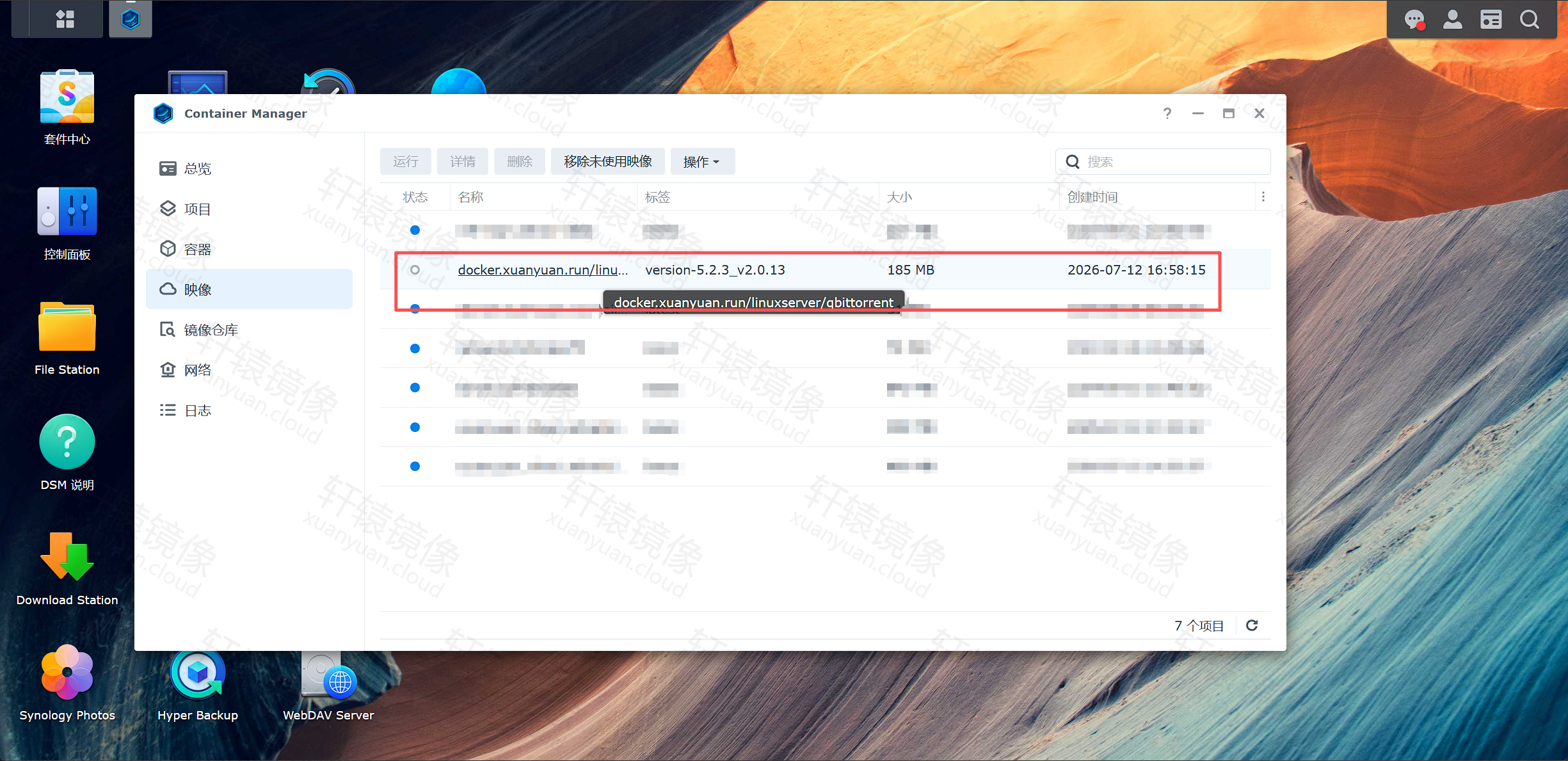Minimize the Container Manager window
Viewport: 1568px width, 761px height.
[1198, 113]
